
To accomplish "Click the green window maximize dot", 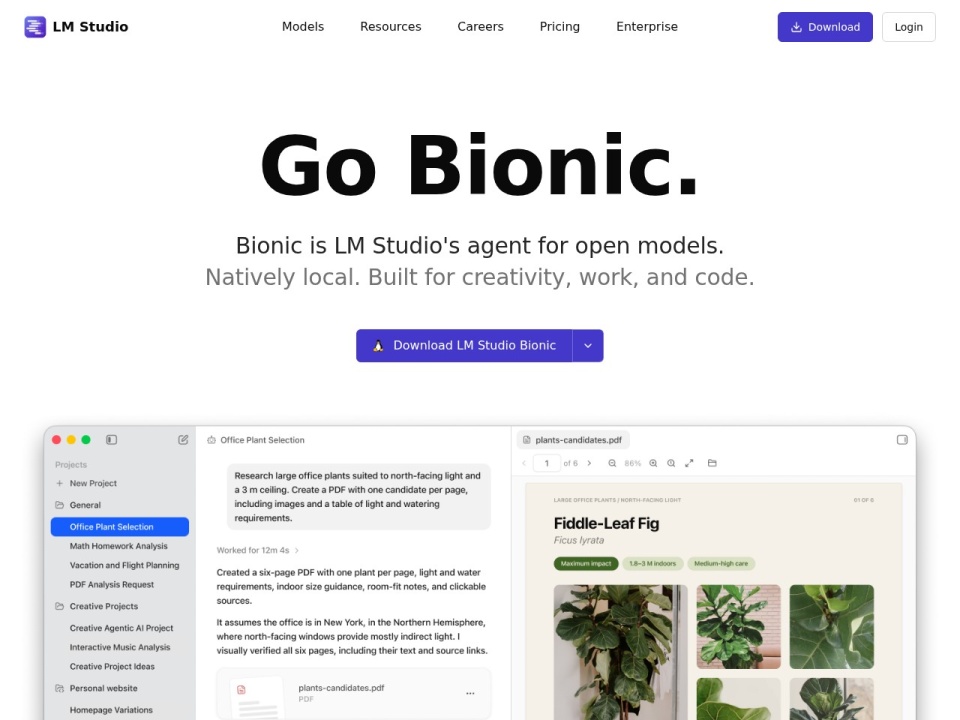I will [x=86, y=440].
